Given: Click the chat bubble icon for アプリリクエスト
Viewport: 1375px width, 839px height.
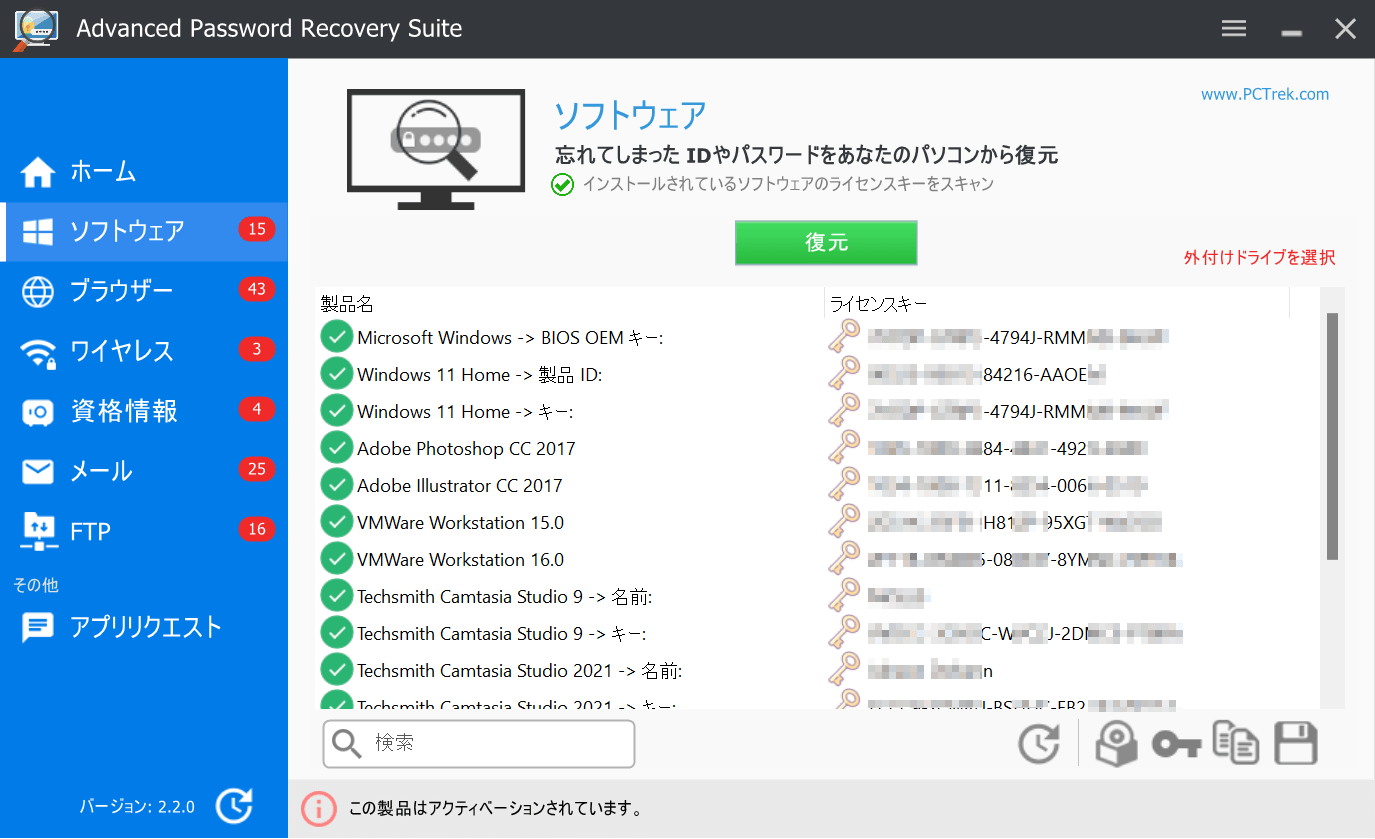Looking at the screenshot, I should (x=38, y=628).
